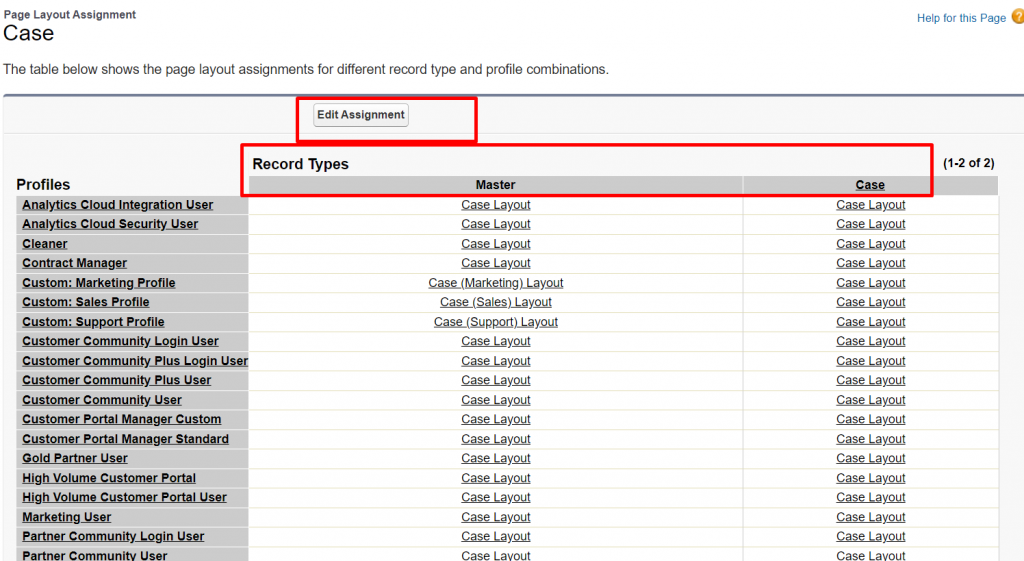This screenshot has width=1024, height=561.
Task: Open the Cleaner profile link
Action: click(x=45, y=244)
